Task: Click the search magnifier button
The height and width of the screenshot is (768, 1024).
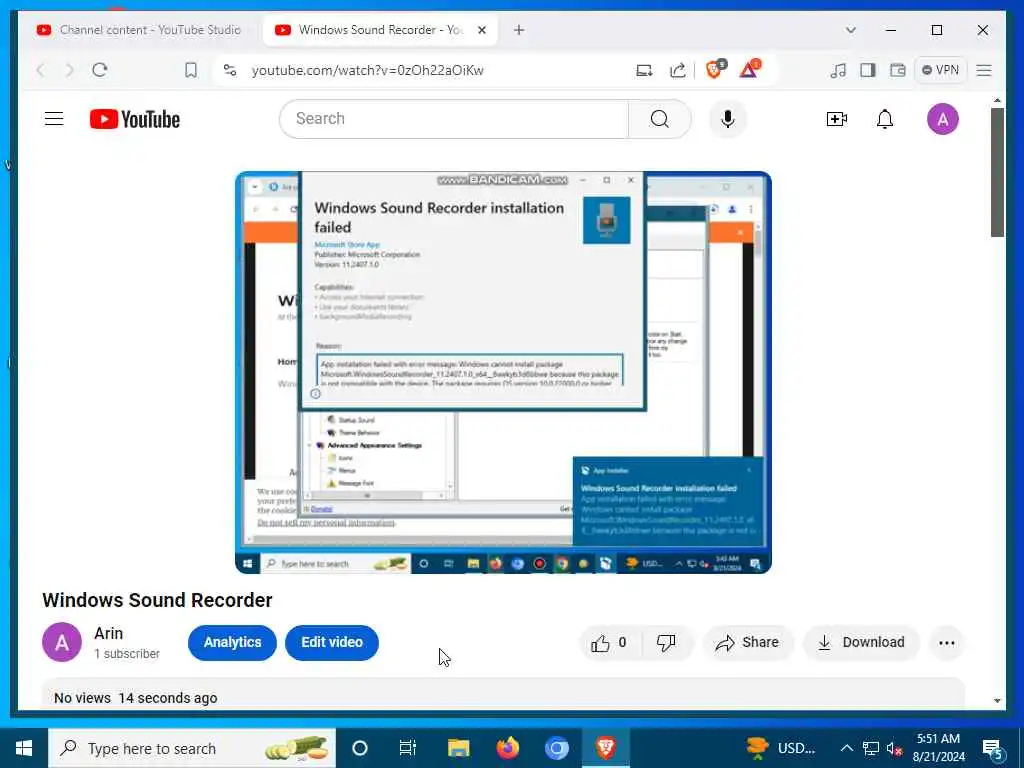Action: 660,119
